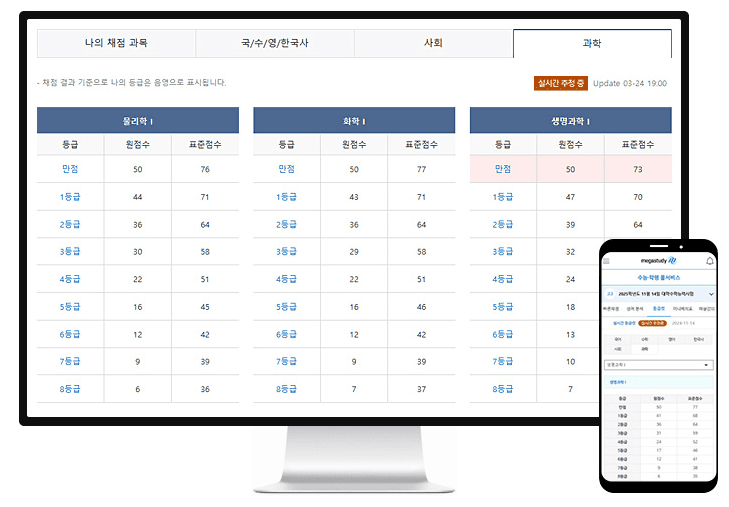
Task: Select 사회 subject button on the phone
Action: click(x=618, y=349)
